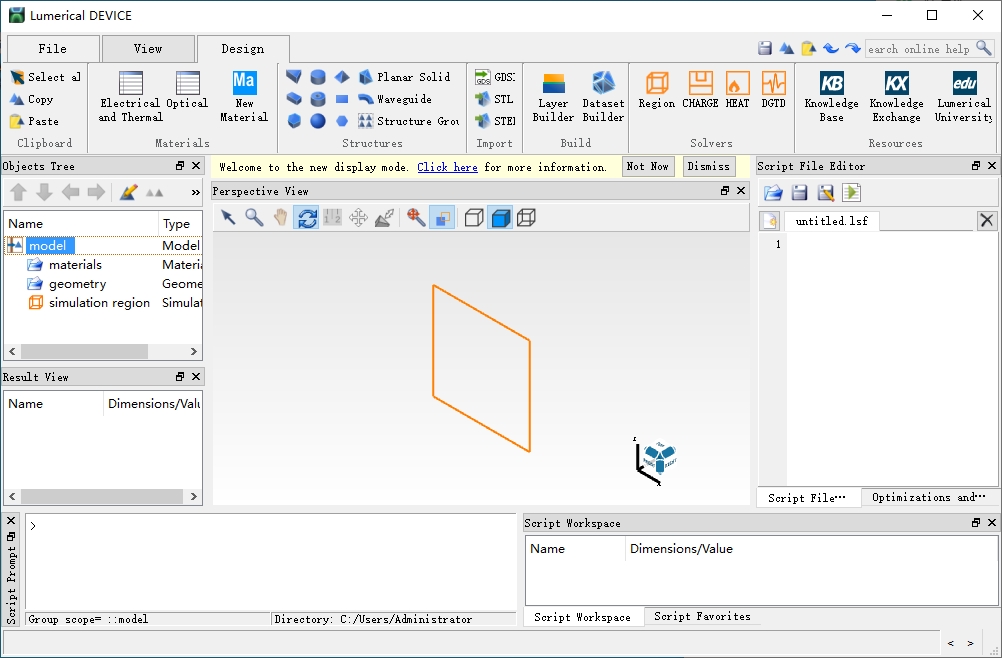Click the Electrical and Thermal materials icon
1002x658 pixels.
[130, 96]
